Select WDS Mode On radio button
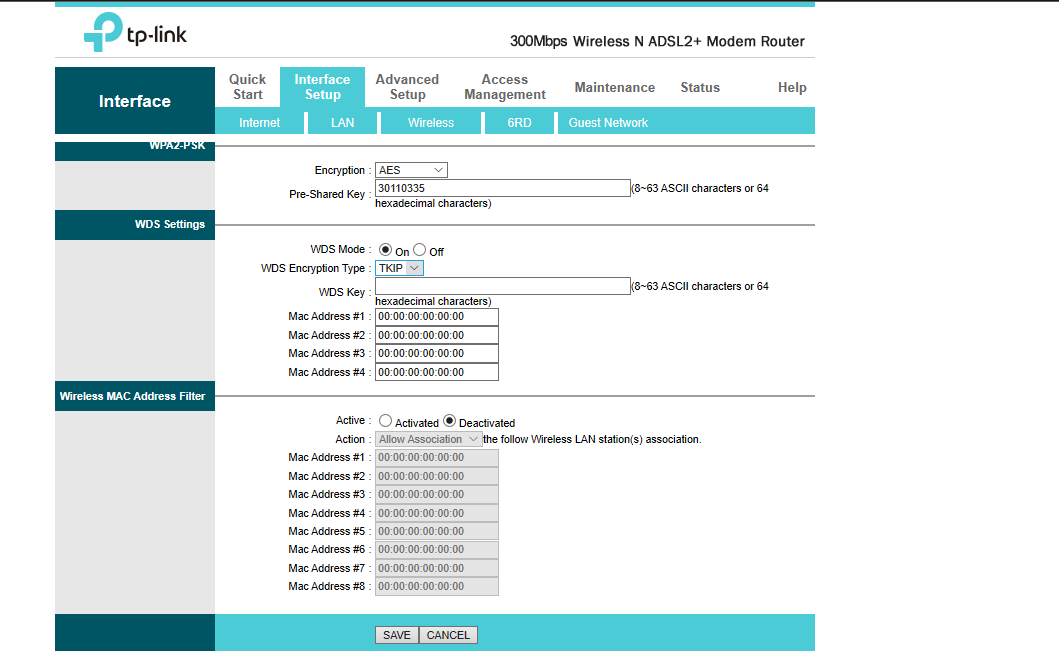 [x=385, y=250]
